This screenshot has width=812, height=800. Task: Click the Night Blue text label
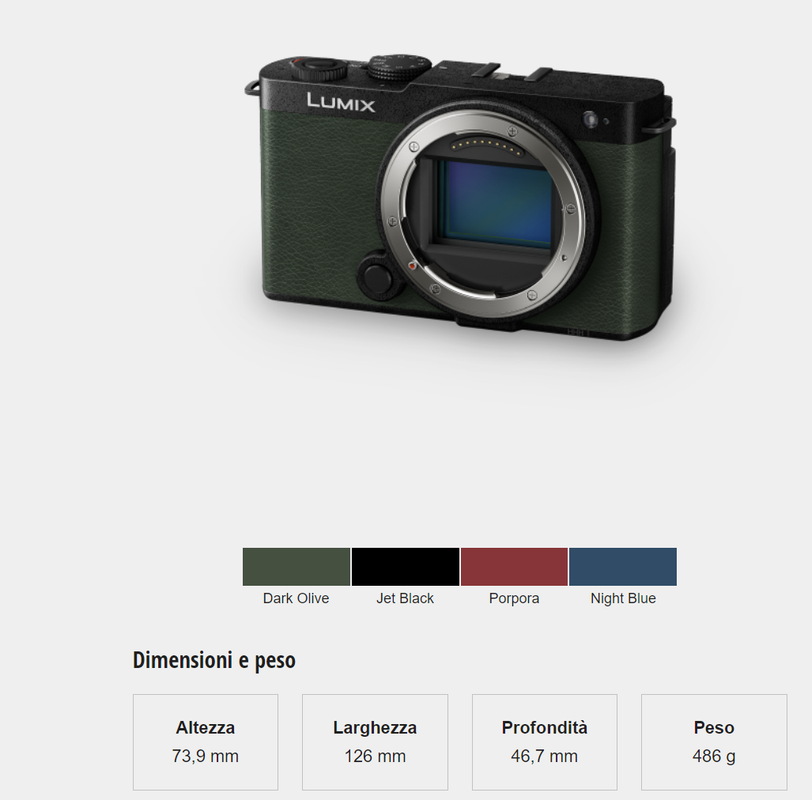(x=623, y=598)
